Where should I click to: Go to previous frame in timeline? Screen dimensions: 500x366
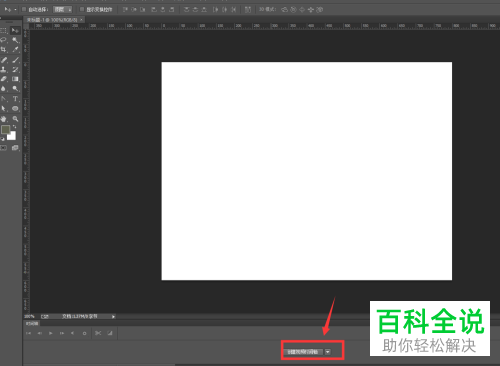(x=39, y=333)
